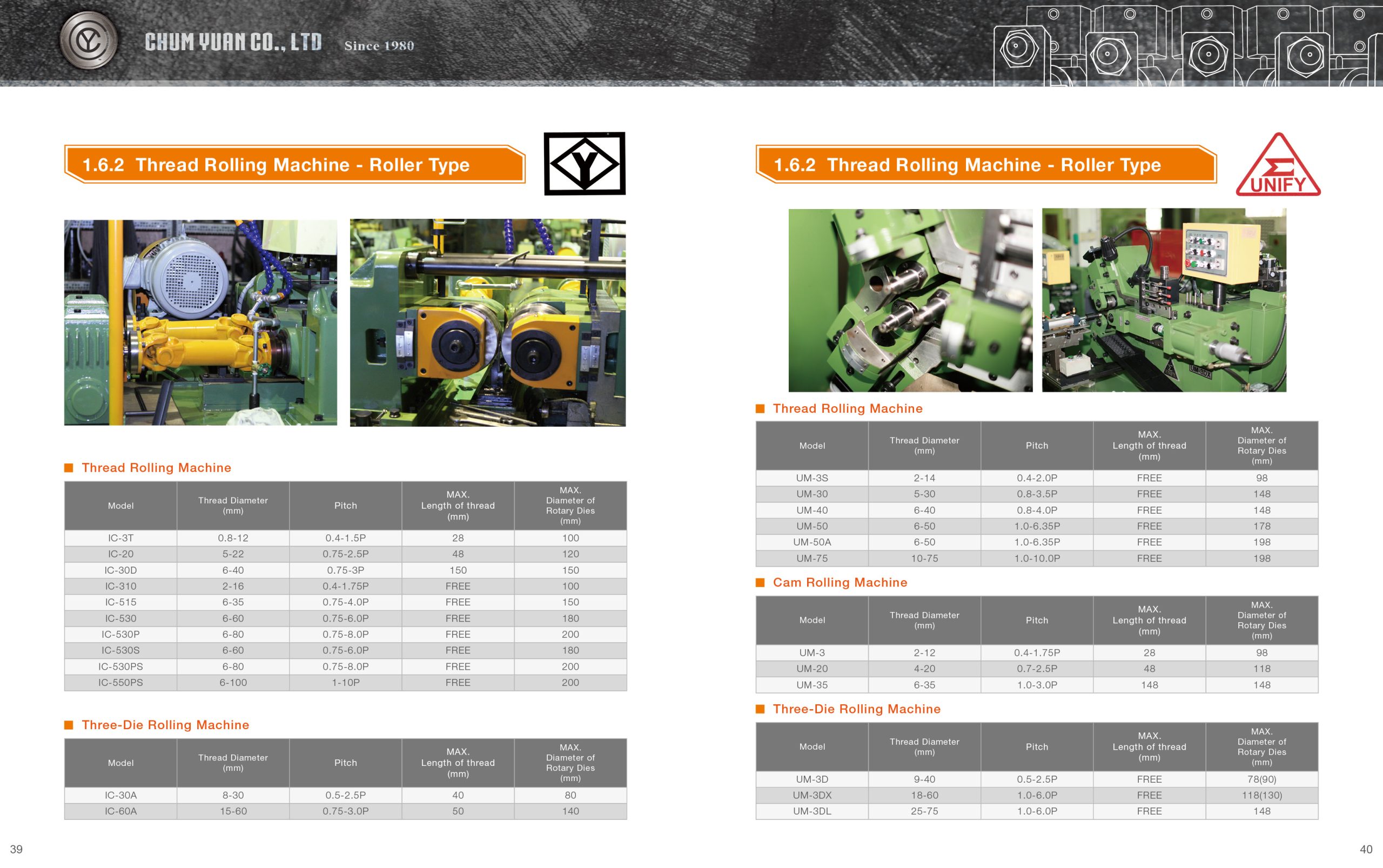Click orange square beside Cam Rolling Machine
Screen dimensions: 1383x868
(x=760, y=583)
